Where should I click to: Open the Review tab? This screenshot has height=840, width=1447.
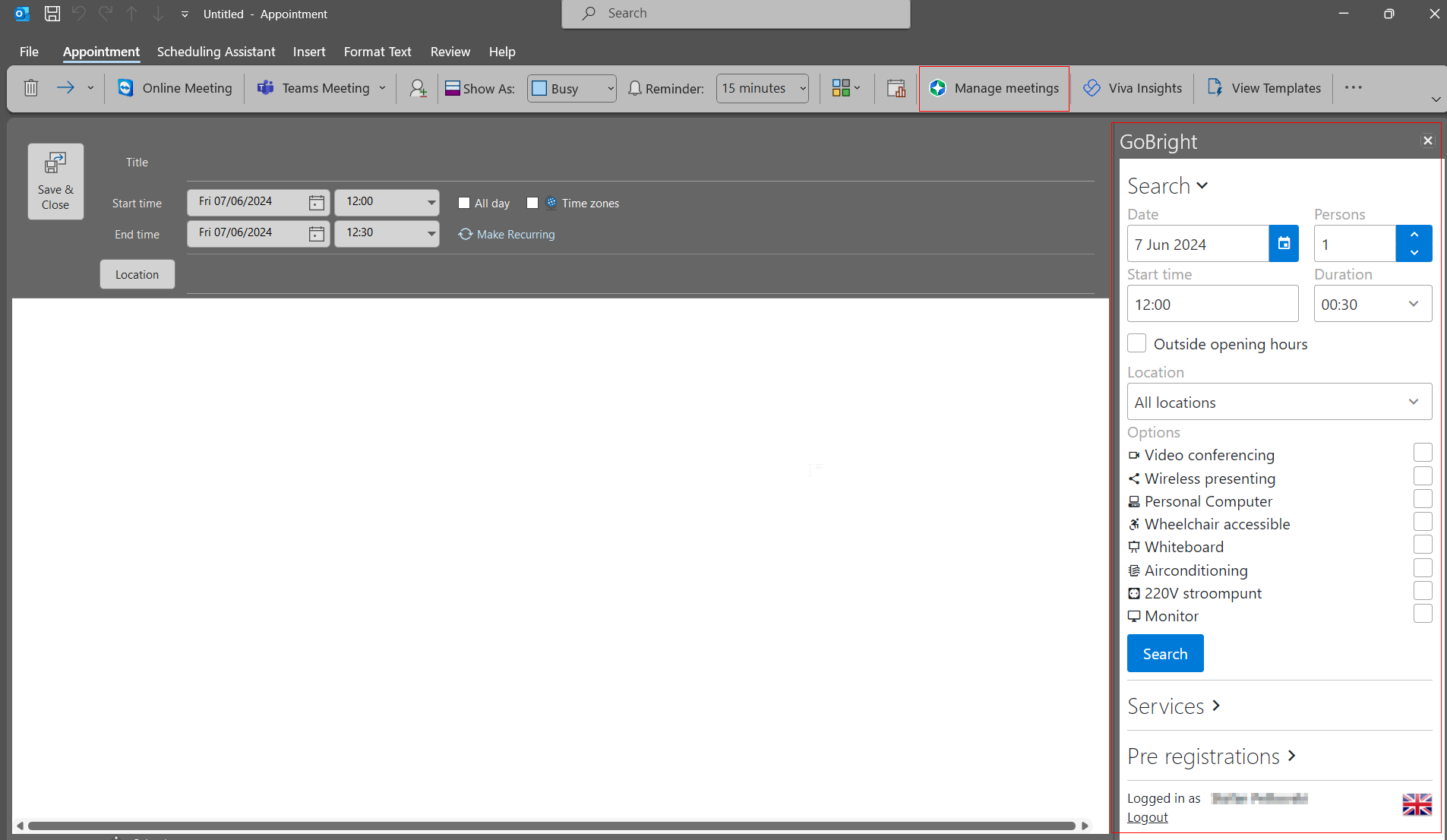click(x=450, y=52)
